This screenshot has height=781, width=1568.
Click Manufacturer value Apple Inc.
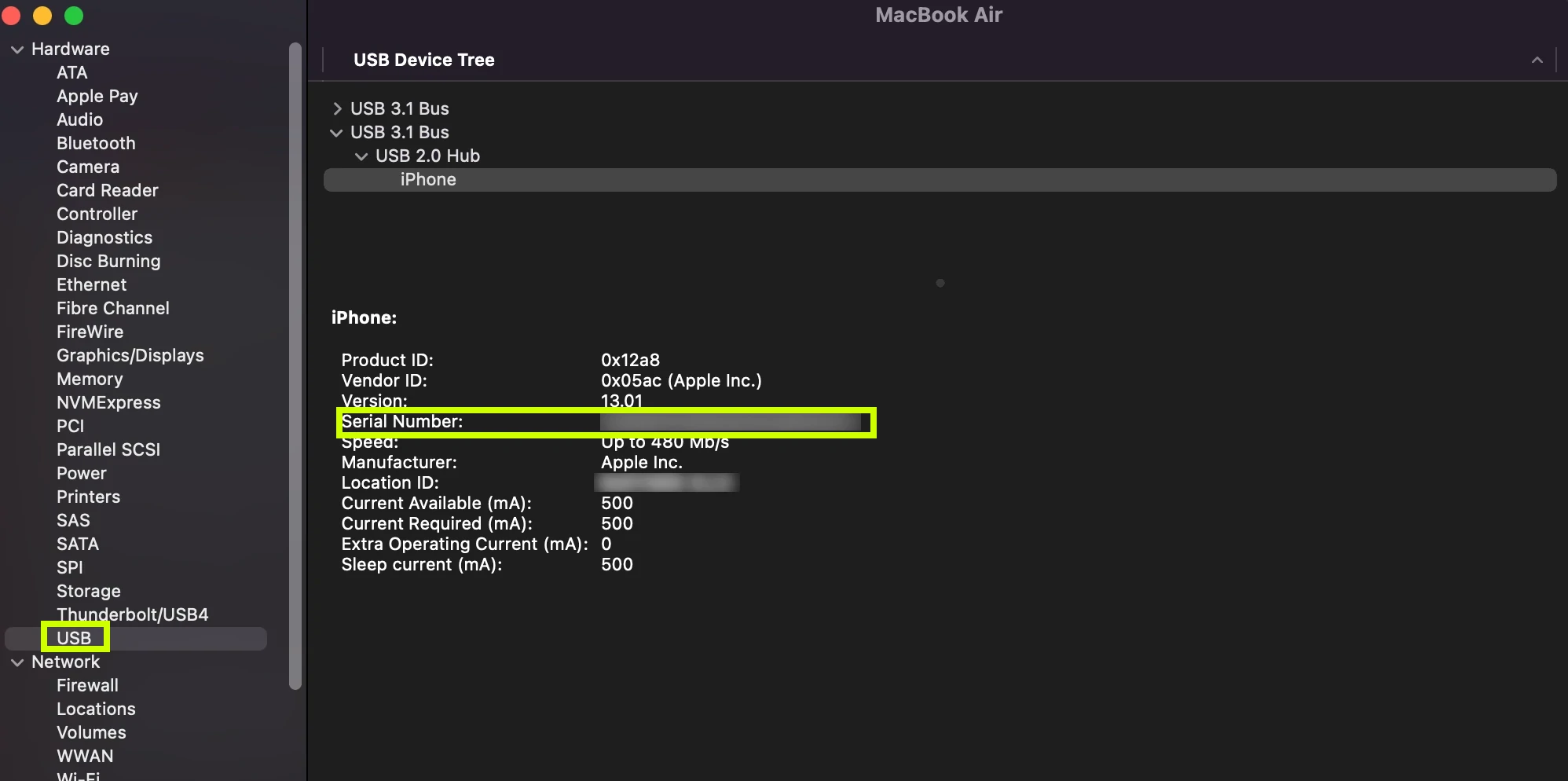tap(642, 462)
